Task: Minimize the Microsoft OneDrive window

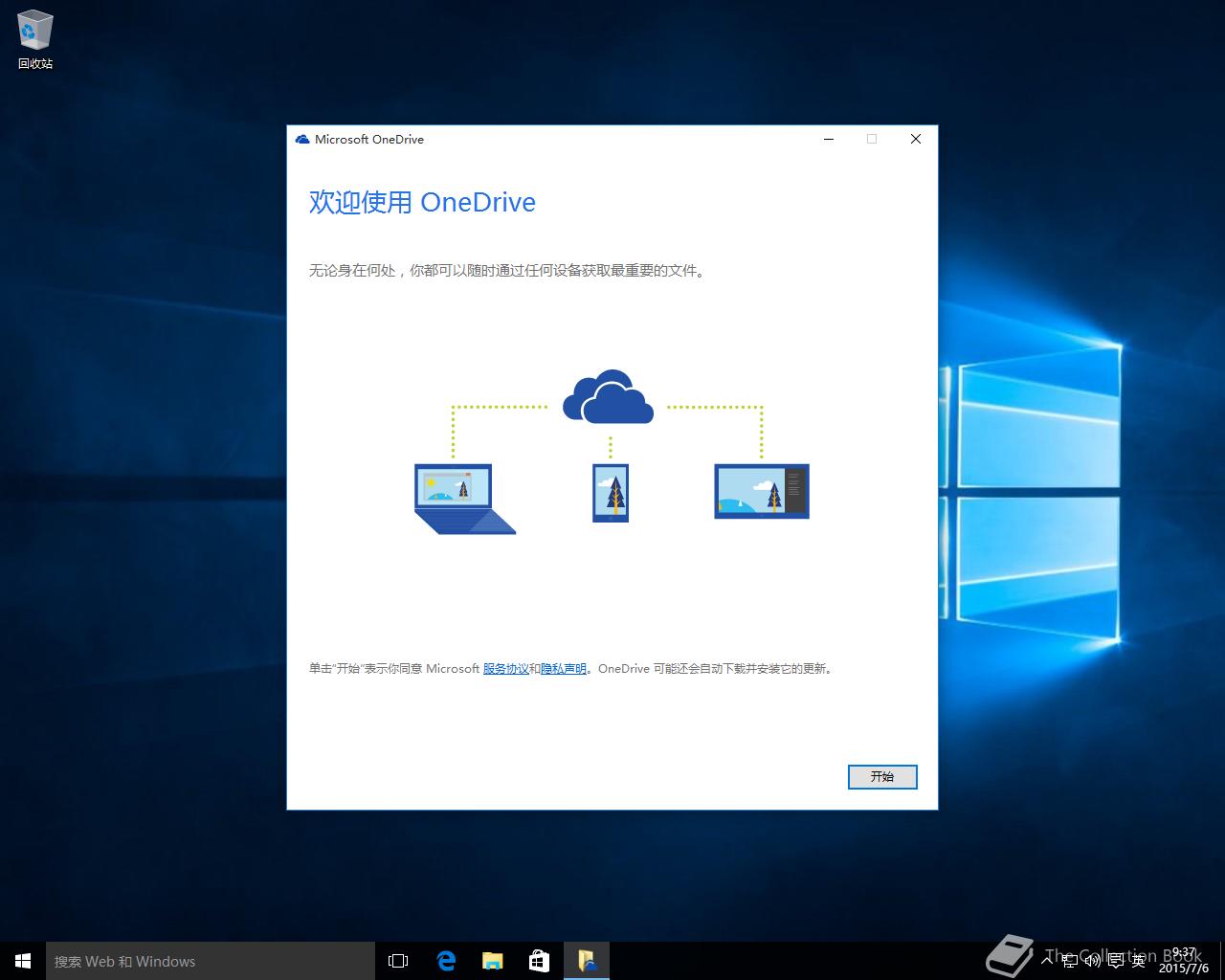Action: coord(829,140)
